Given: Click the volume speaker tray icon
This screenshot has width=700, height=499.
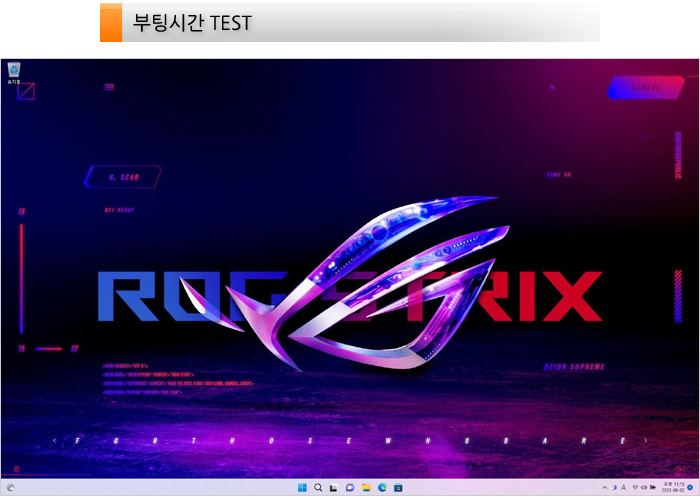Looking at the screenshot, I should tap(644, 487).
